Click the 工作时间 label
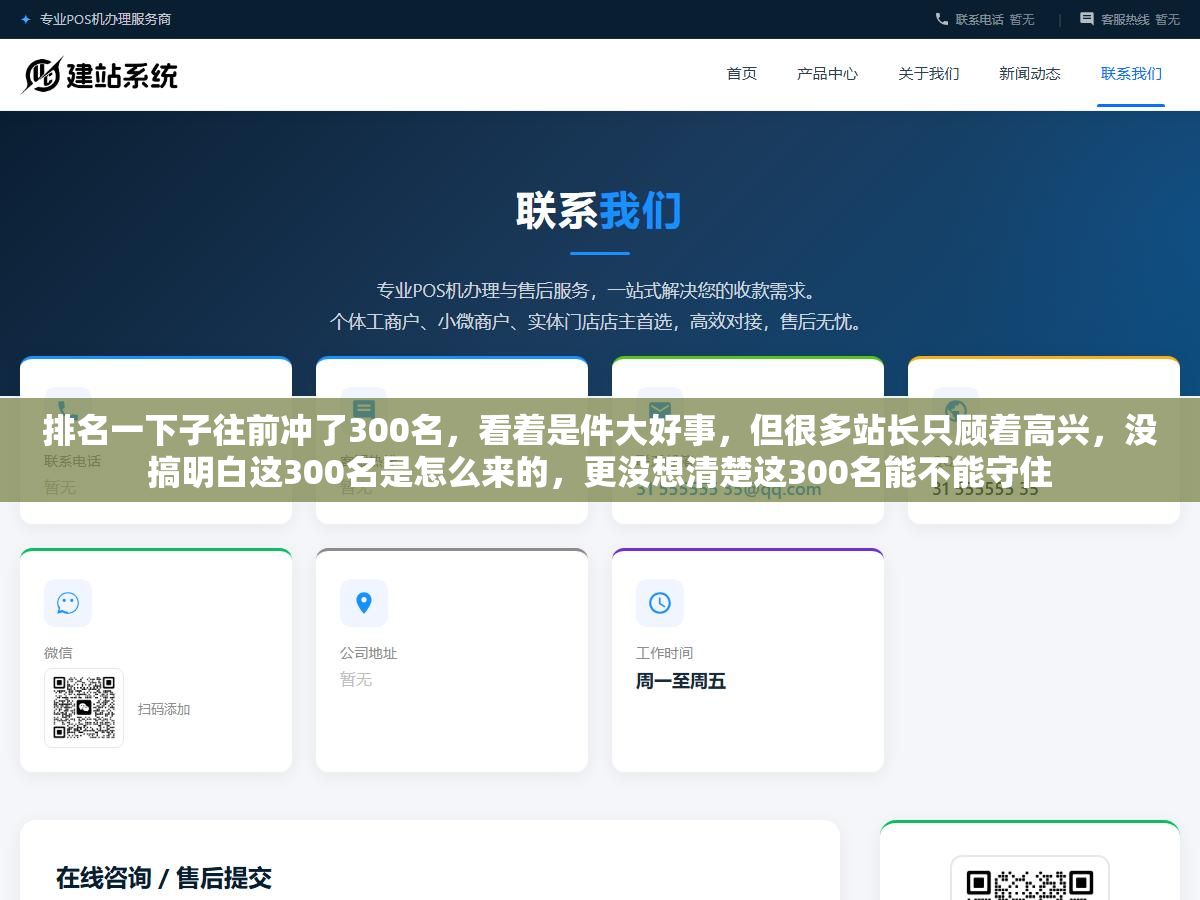 (x=664, y=653)
